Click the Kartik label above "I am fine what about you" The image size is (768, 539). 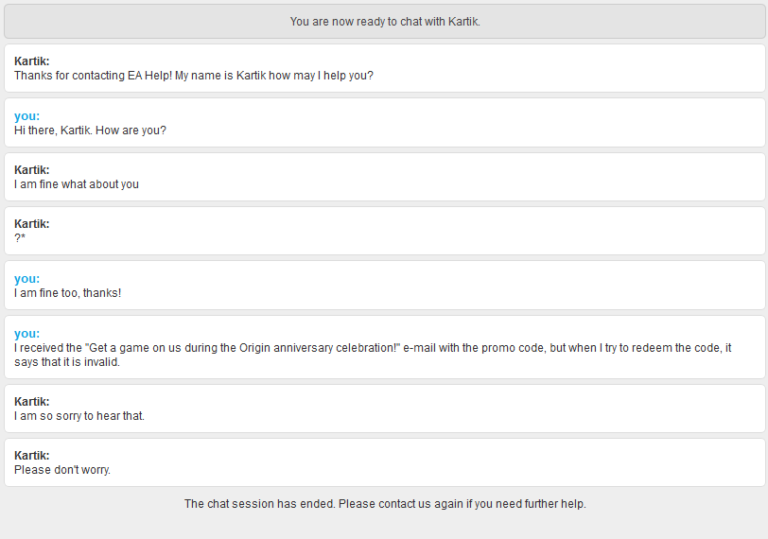pos(32,170)
